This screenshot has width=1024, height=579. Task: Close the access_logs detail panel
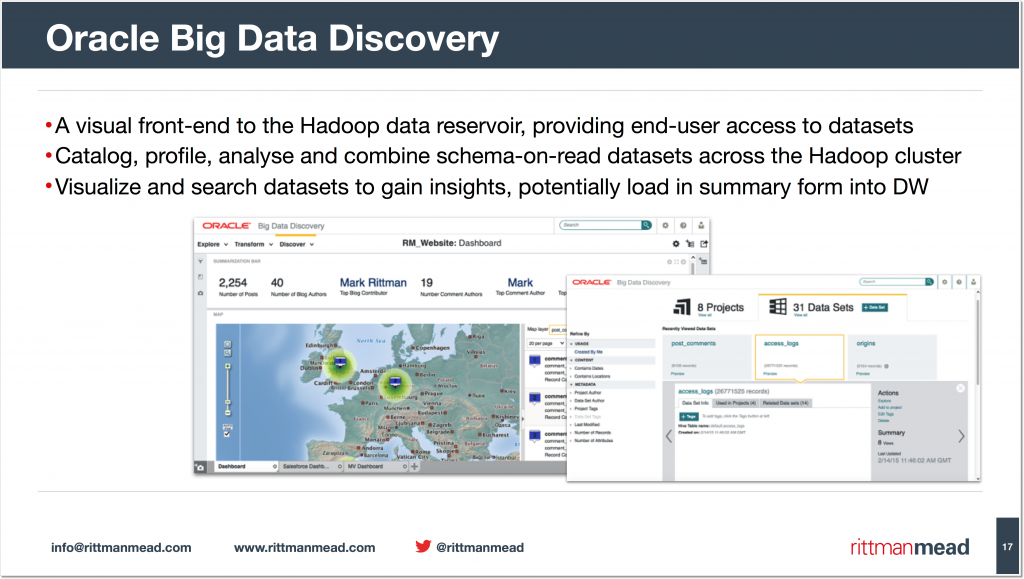point(961,388)
